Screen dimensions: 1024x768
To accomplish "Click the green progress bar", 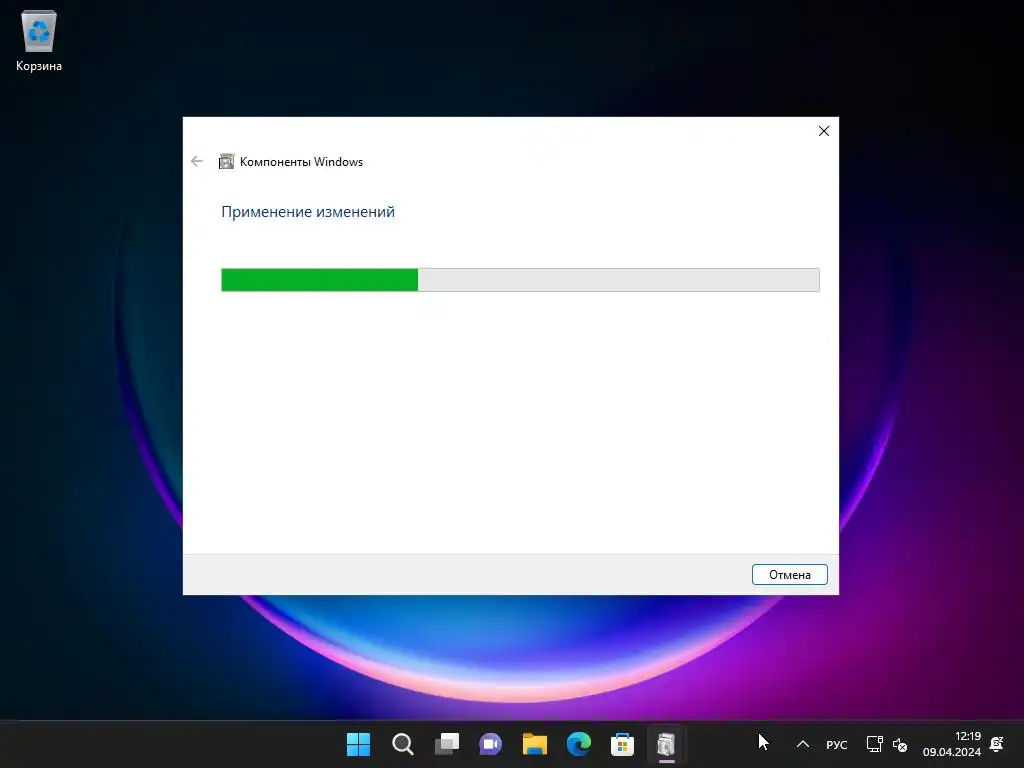I will click(x=520, y=280).
